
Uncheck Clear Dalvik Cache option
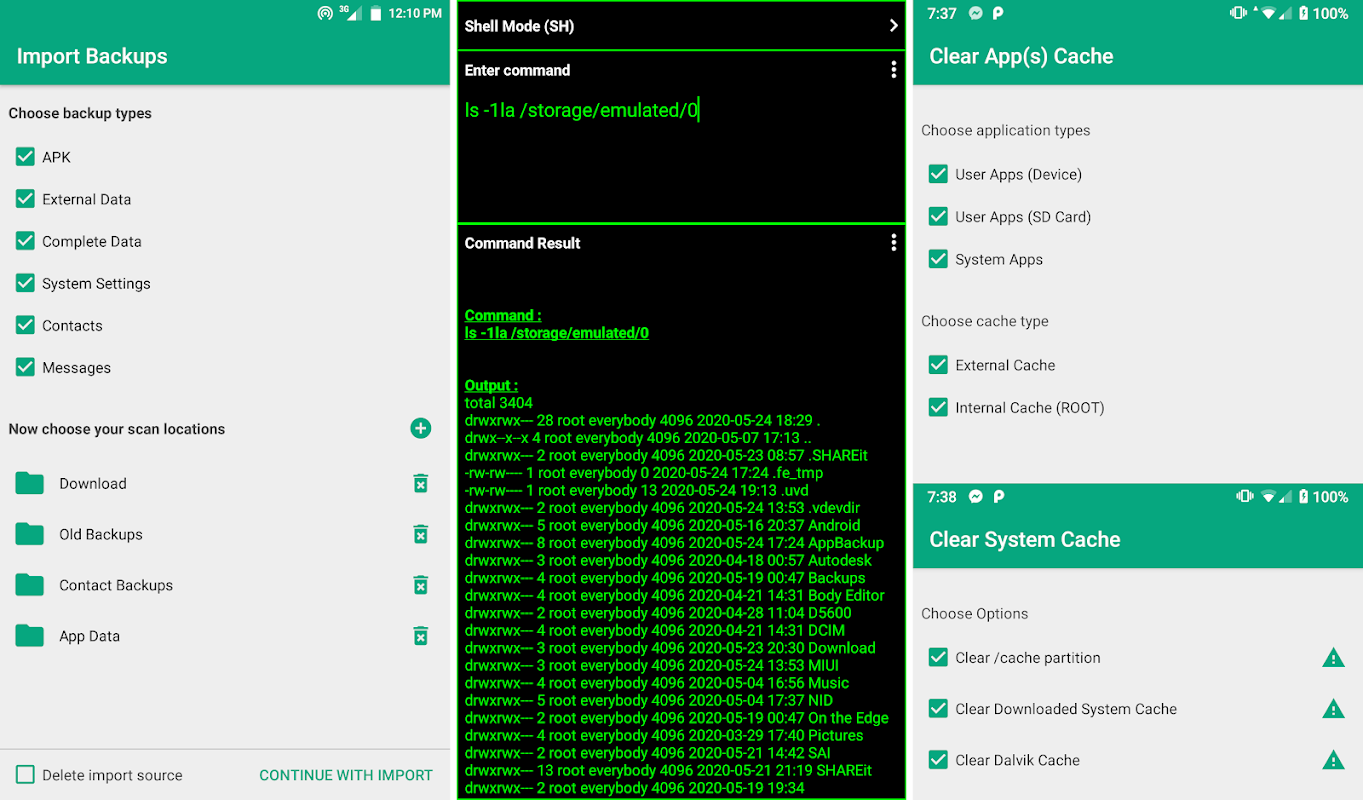tap(938, 759)
